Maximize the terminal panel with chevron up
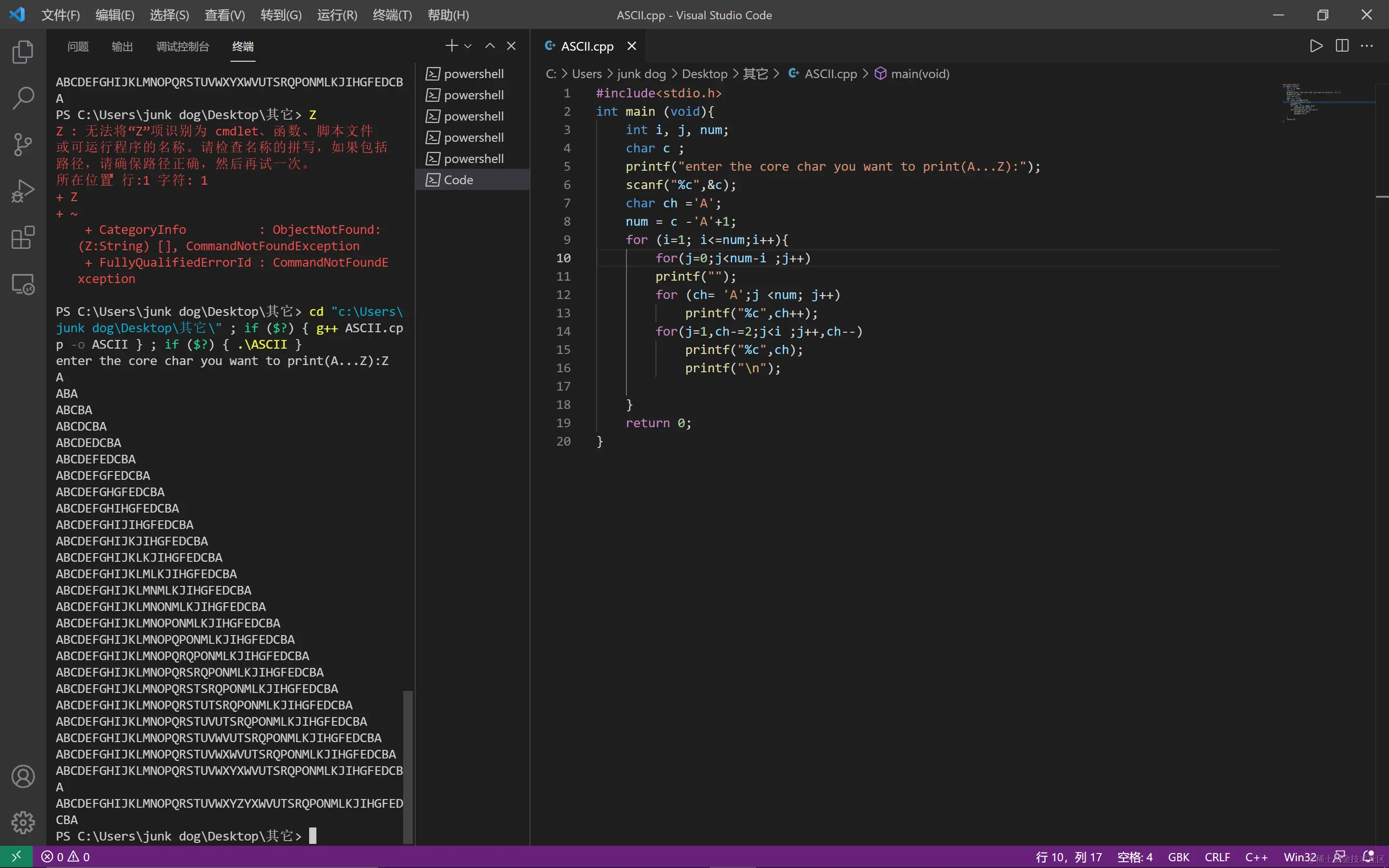Image resolution: width=1389 pixels, height=868 pixels. (x=490, y=46)
